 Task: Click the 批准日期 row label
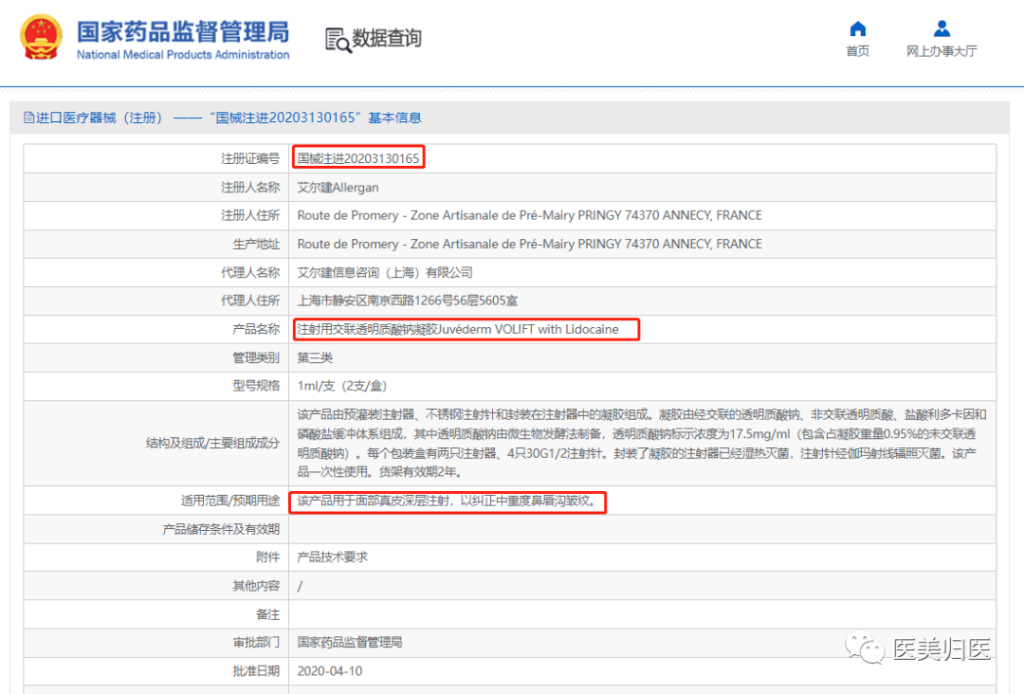point(256,671)
